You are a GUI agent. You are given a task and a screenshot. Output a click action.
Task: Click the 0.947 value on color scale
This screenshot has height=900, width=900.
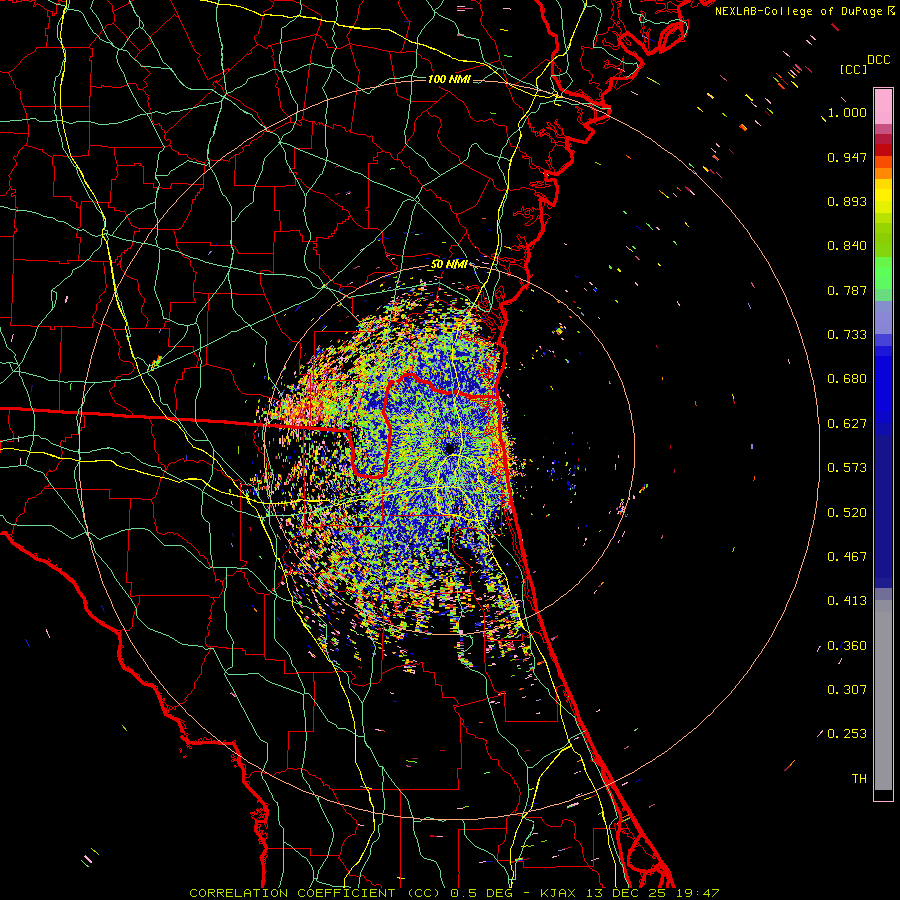coord(847,157)
